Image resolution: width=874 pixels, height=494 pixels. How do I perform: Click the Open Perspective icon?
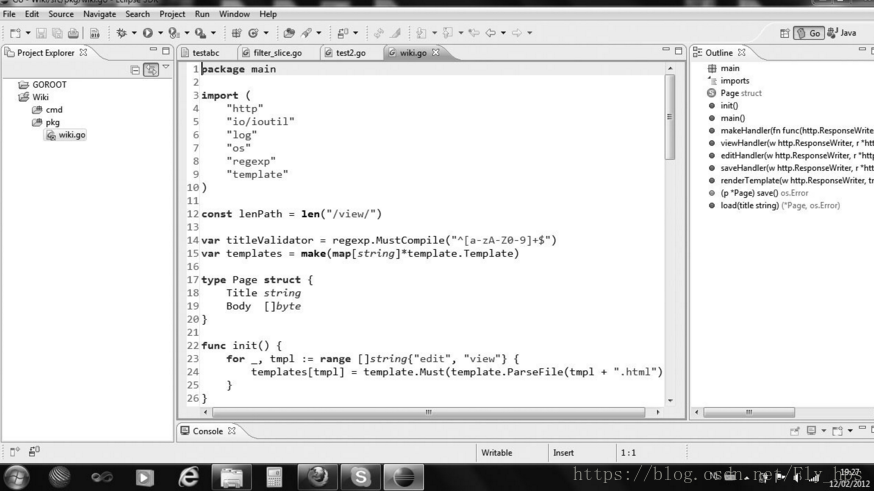785,33
